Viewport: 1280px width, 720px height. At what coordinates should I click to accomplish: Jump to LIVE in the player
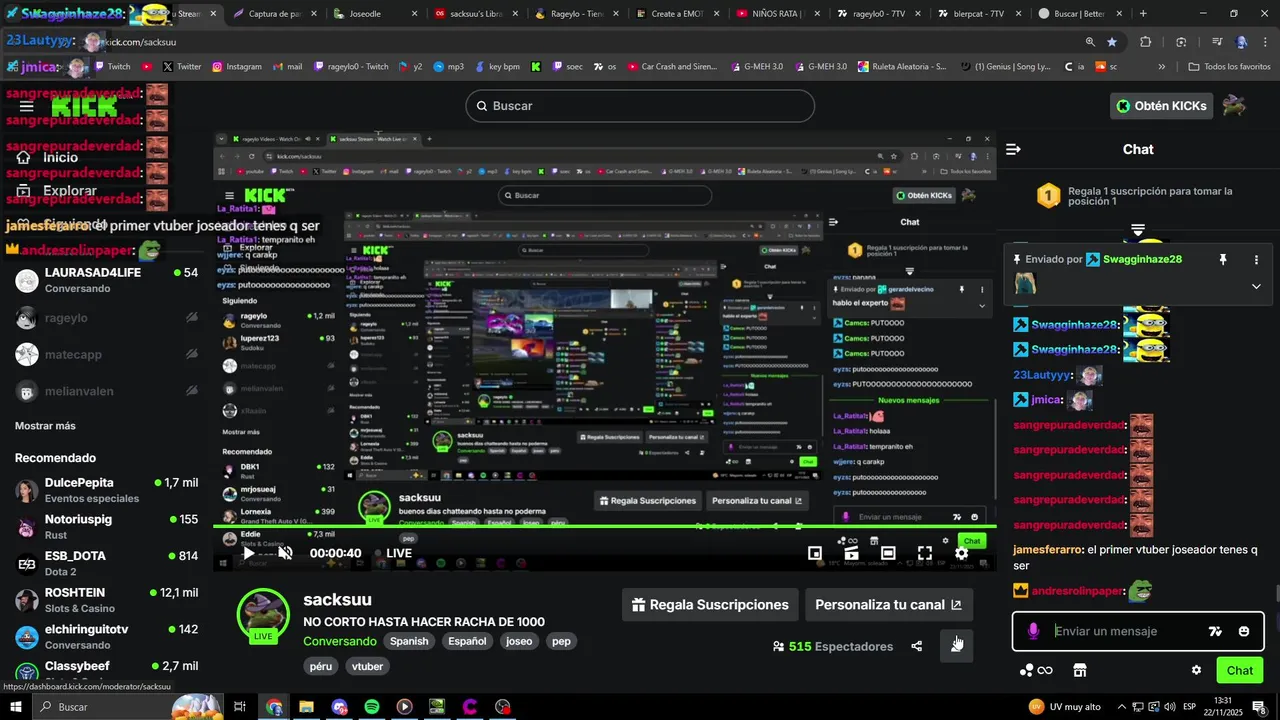tap(393, 553)
